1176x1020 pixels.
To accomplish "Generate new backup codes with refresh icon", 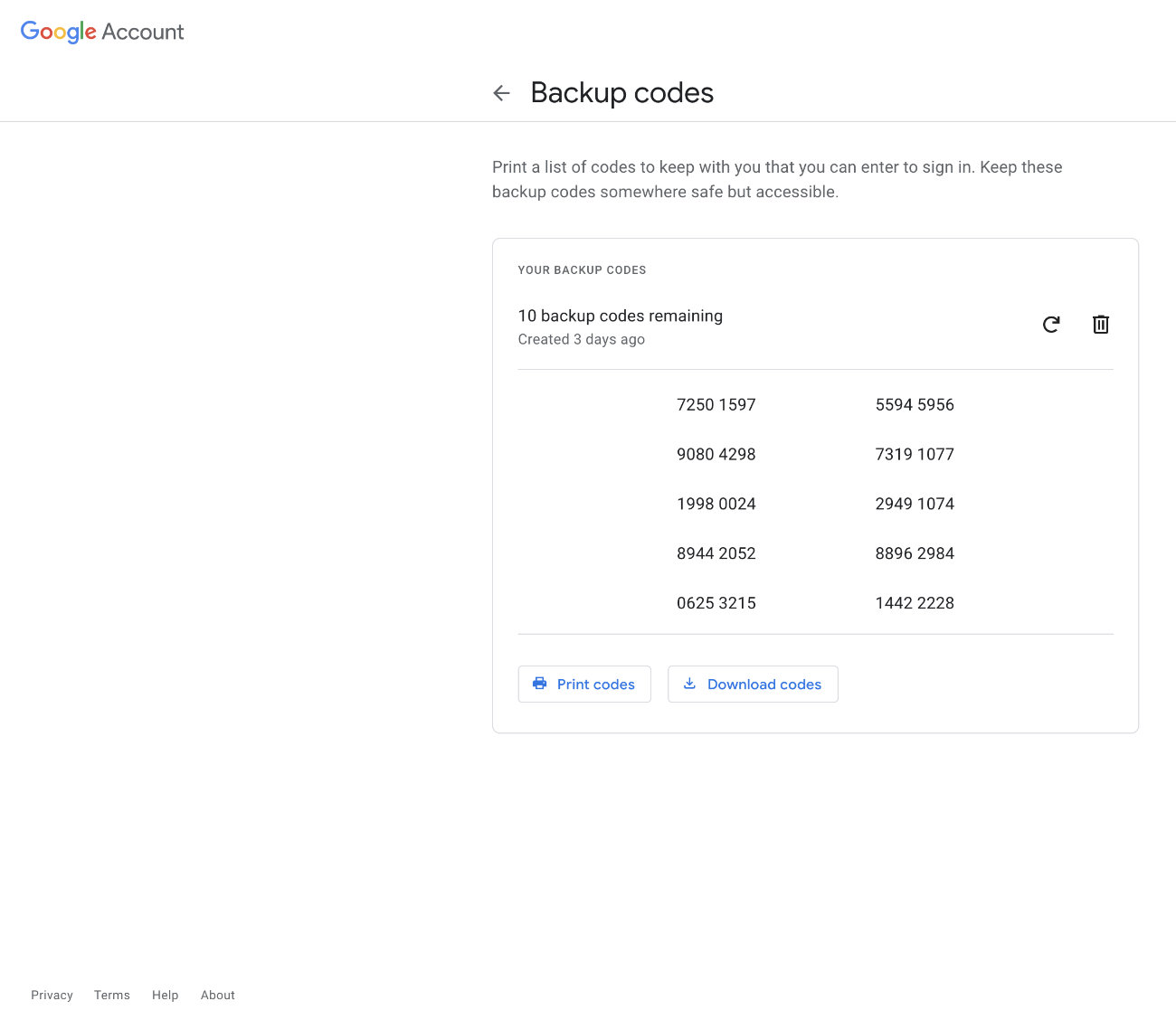I will (x=1051, y=325).
